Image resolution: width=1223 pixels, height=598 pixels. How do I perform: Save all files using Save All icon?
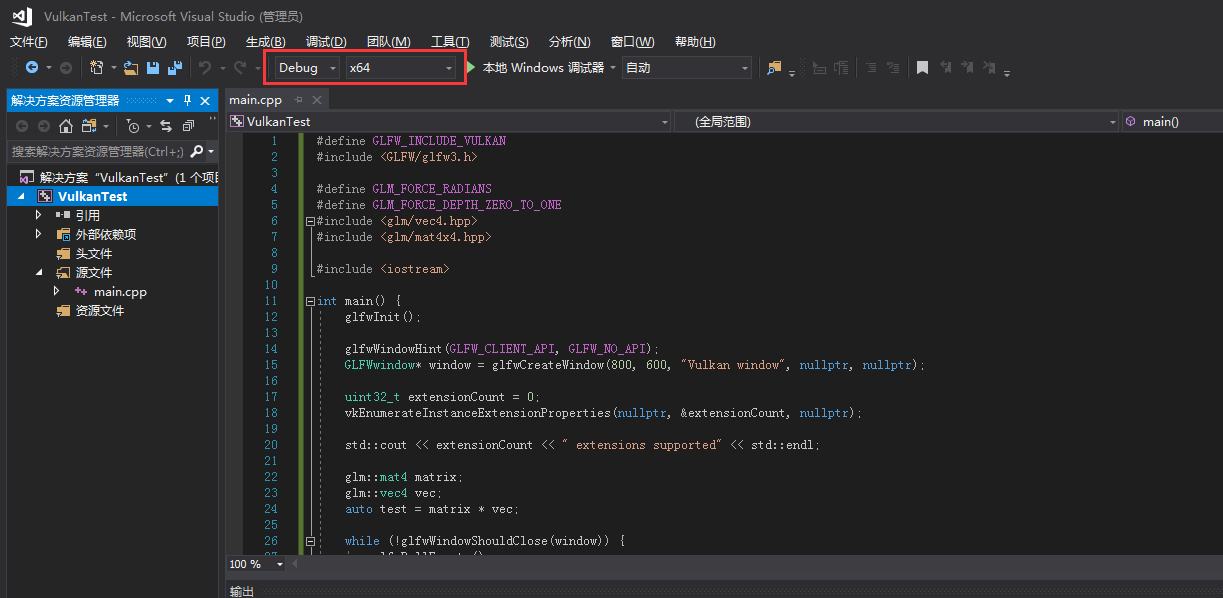point(176,67)
